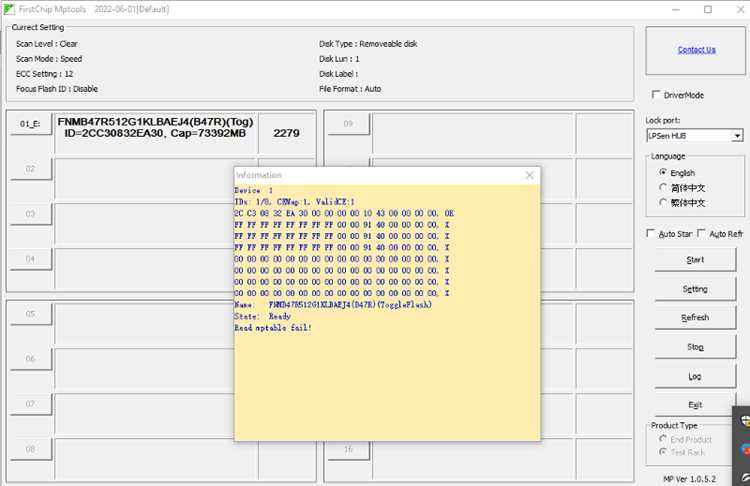
Task: Click port button 02
Action: pos(31,169)
